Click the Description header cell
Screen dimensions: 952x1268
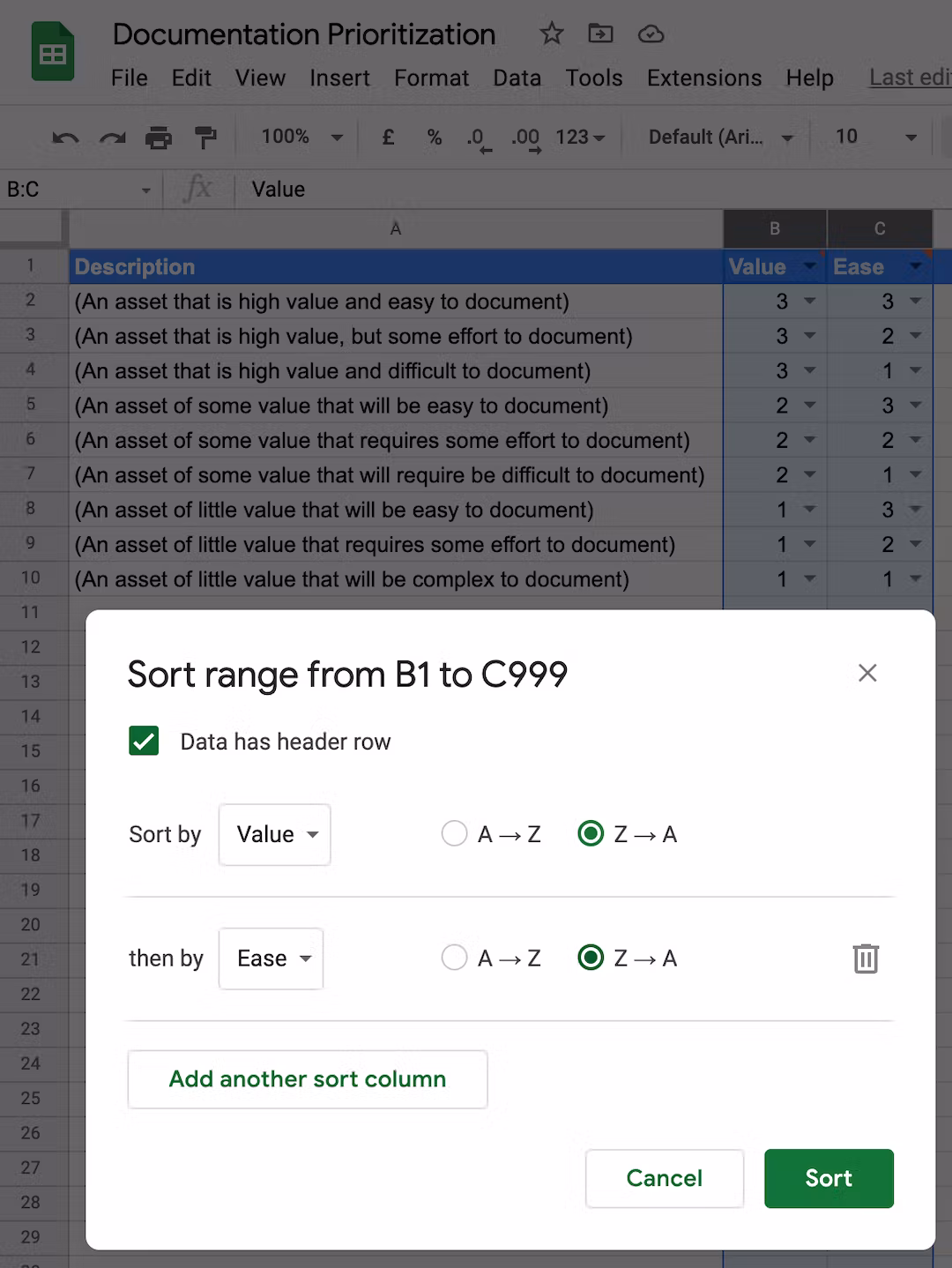pos(396,266)
